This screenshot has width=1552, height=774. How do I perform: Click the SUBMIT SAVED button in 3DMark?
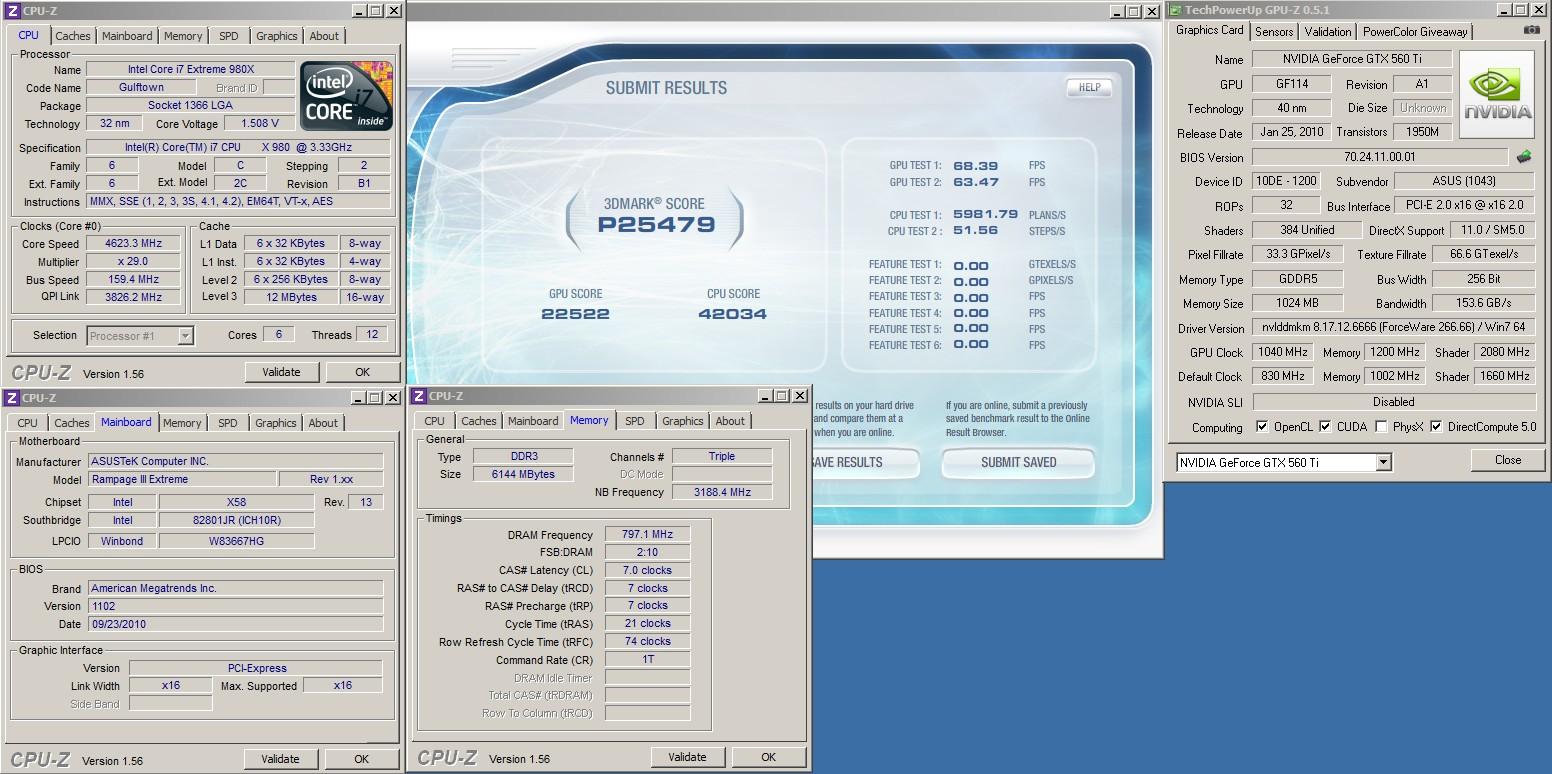[x=1018, y=462]
